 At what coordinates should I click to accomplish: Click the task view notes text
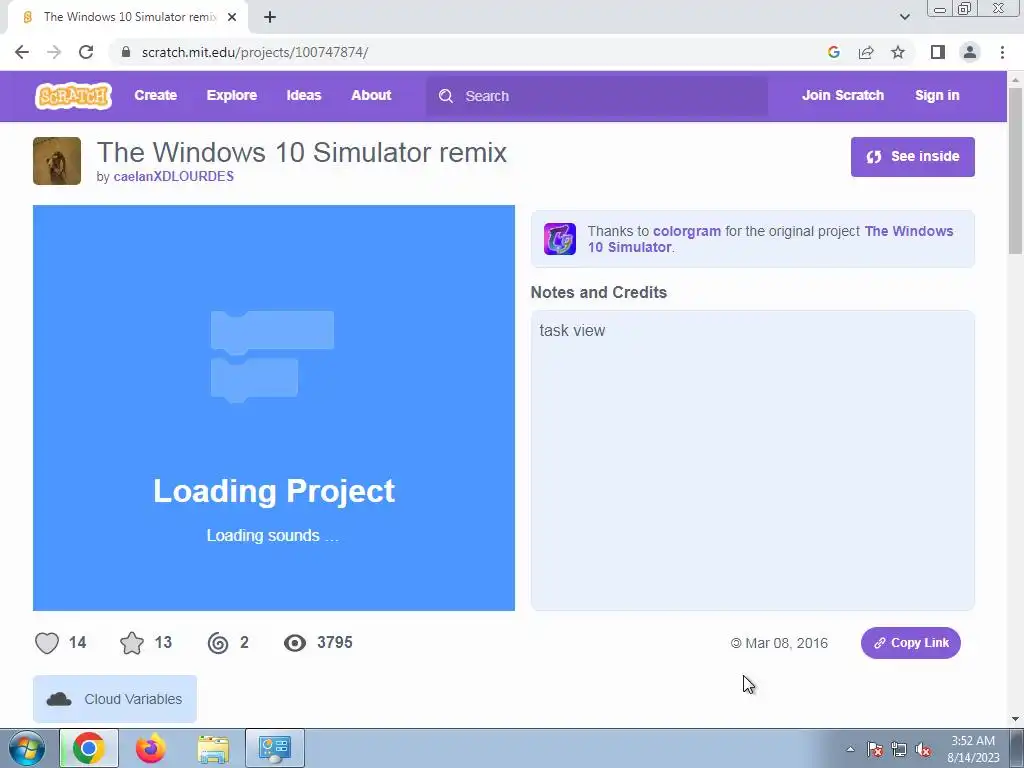click(572, 330)
